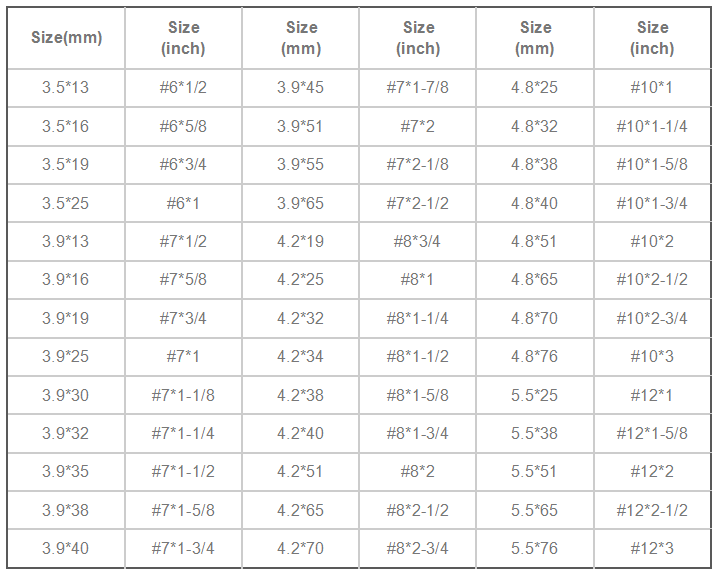
Task: Click the #12*3 cell
Action: coord(652,548)
